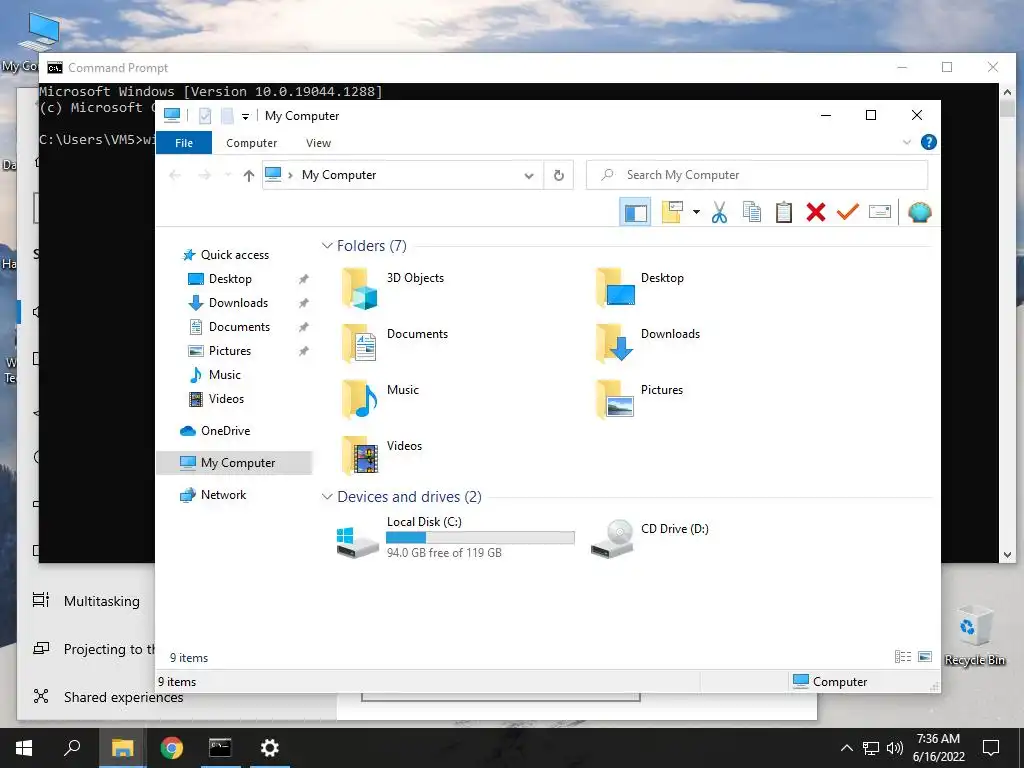The width and height of the screenshot is (1024, 768).
Task: Unpin Documents using its pin icon
Action: point(304,327)
